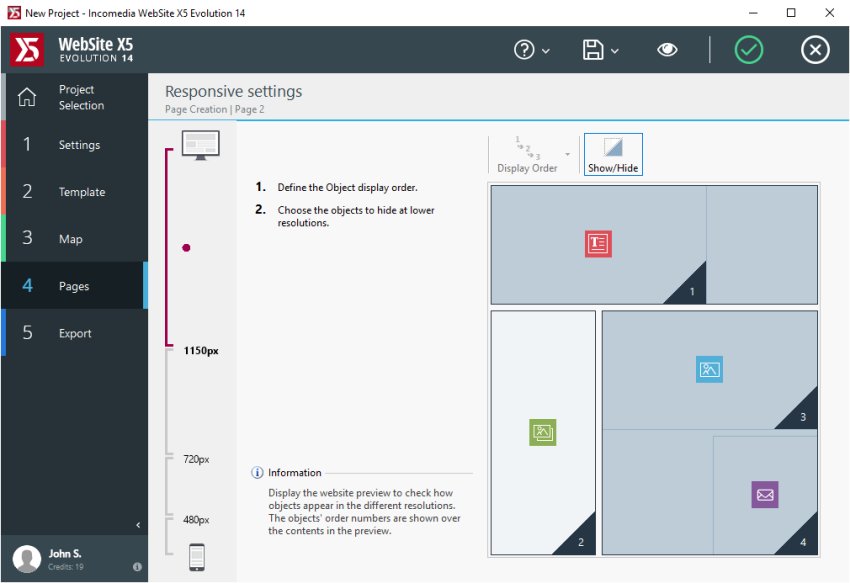Select the purple Email Form object icon
Image resolution: width=850 pixels, height=583 pixels.
click(765, 495)
